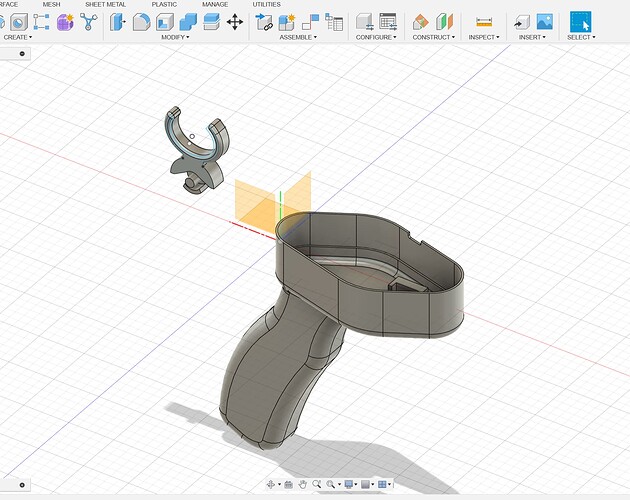Click the Orbit tool in navigation bar
This screenshot has width=630, height=500.
[271, 484]
